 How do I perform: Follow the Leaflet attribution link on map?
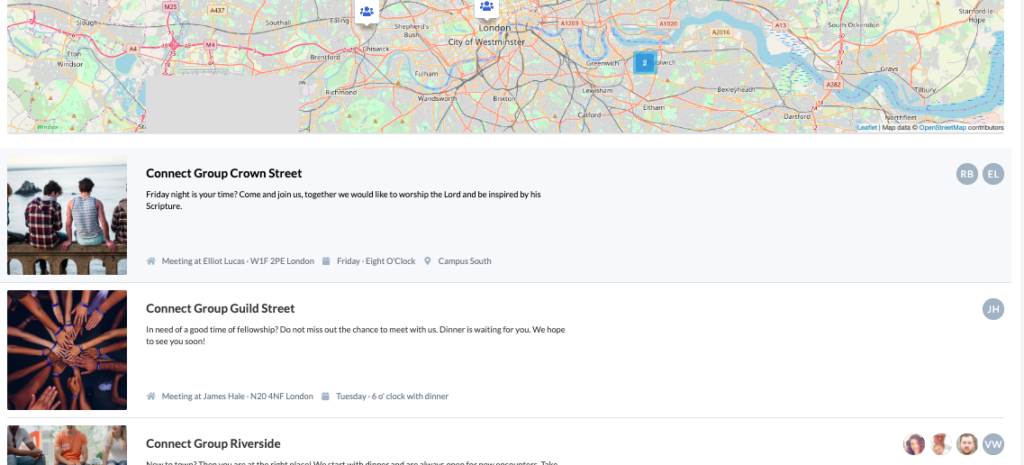pos(867,127)
